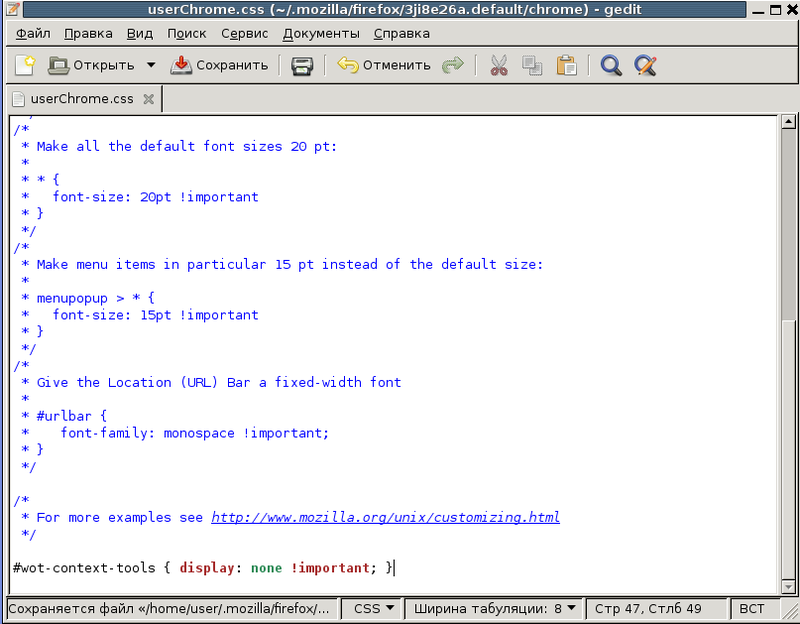Screen dimensions: 800x624
Task: Close the userChrome.css tab
Action: point(148,99)
